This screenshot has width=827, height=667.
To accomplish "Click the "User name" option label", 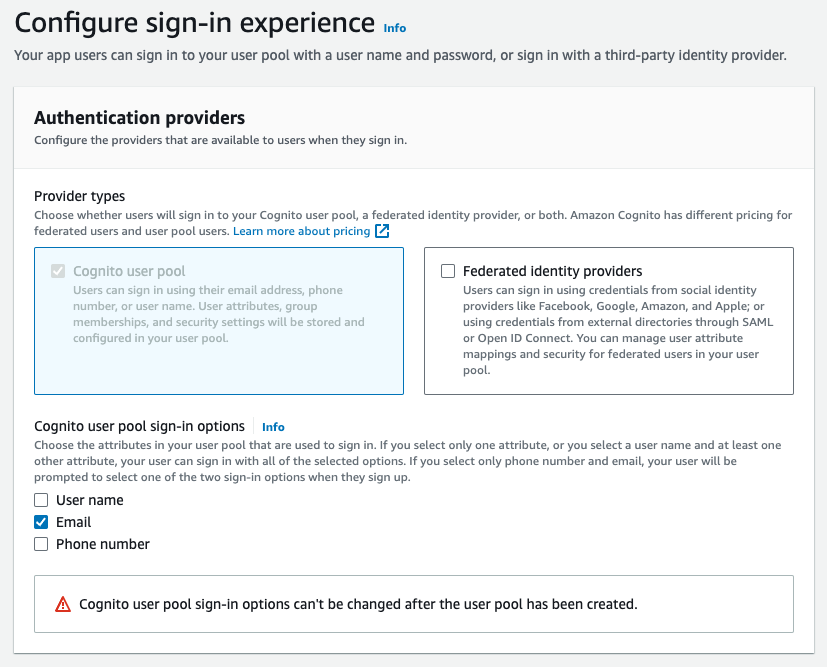I will click(x=90, y=500).
